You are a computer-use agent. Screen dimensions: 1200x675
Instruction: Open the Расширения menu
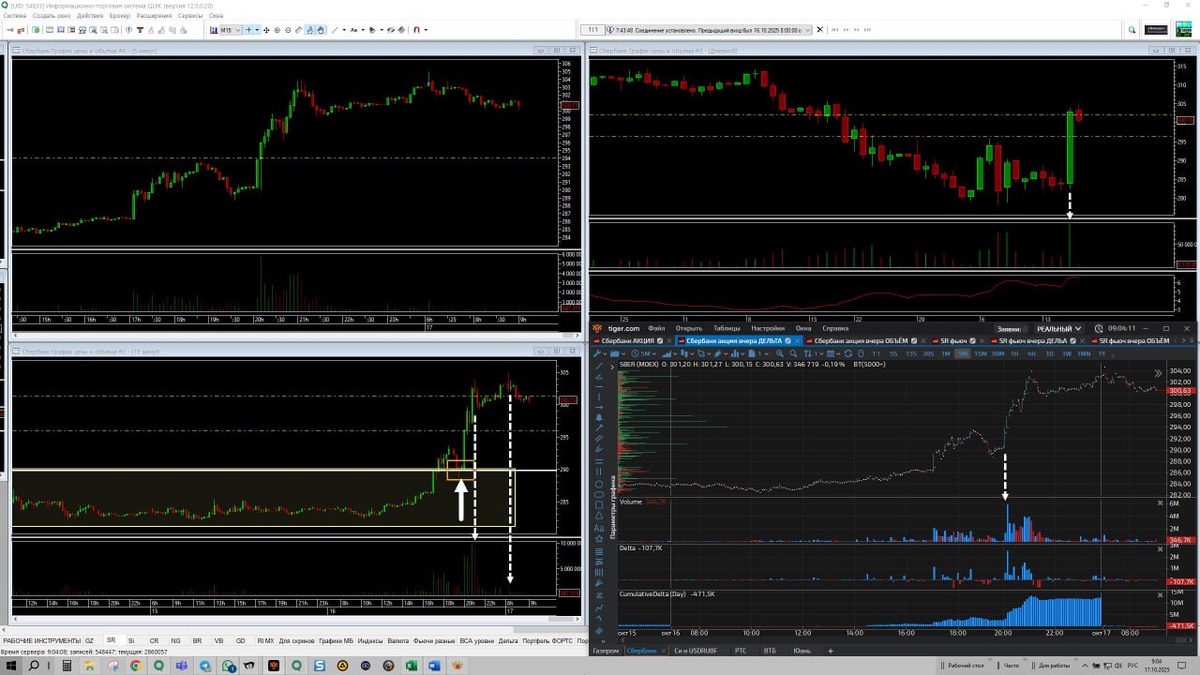tap(154, 15)
